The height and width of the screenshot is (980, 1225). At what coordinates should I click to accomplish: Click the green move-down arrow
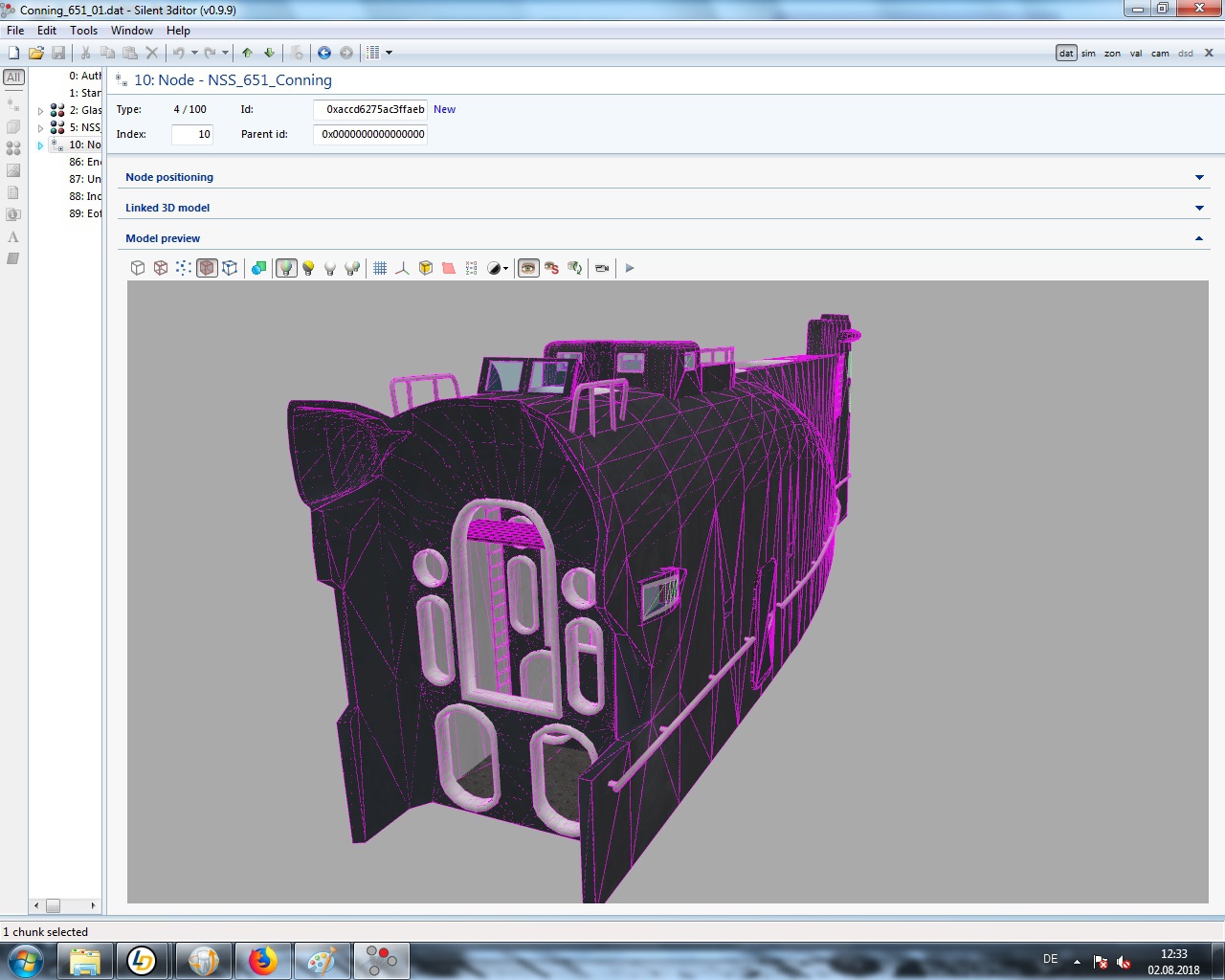269,53
